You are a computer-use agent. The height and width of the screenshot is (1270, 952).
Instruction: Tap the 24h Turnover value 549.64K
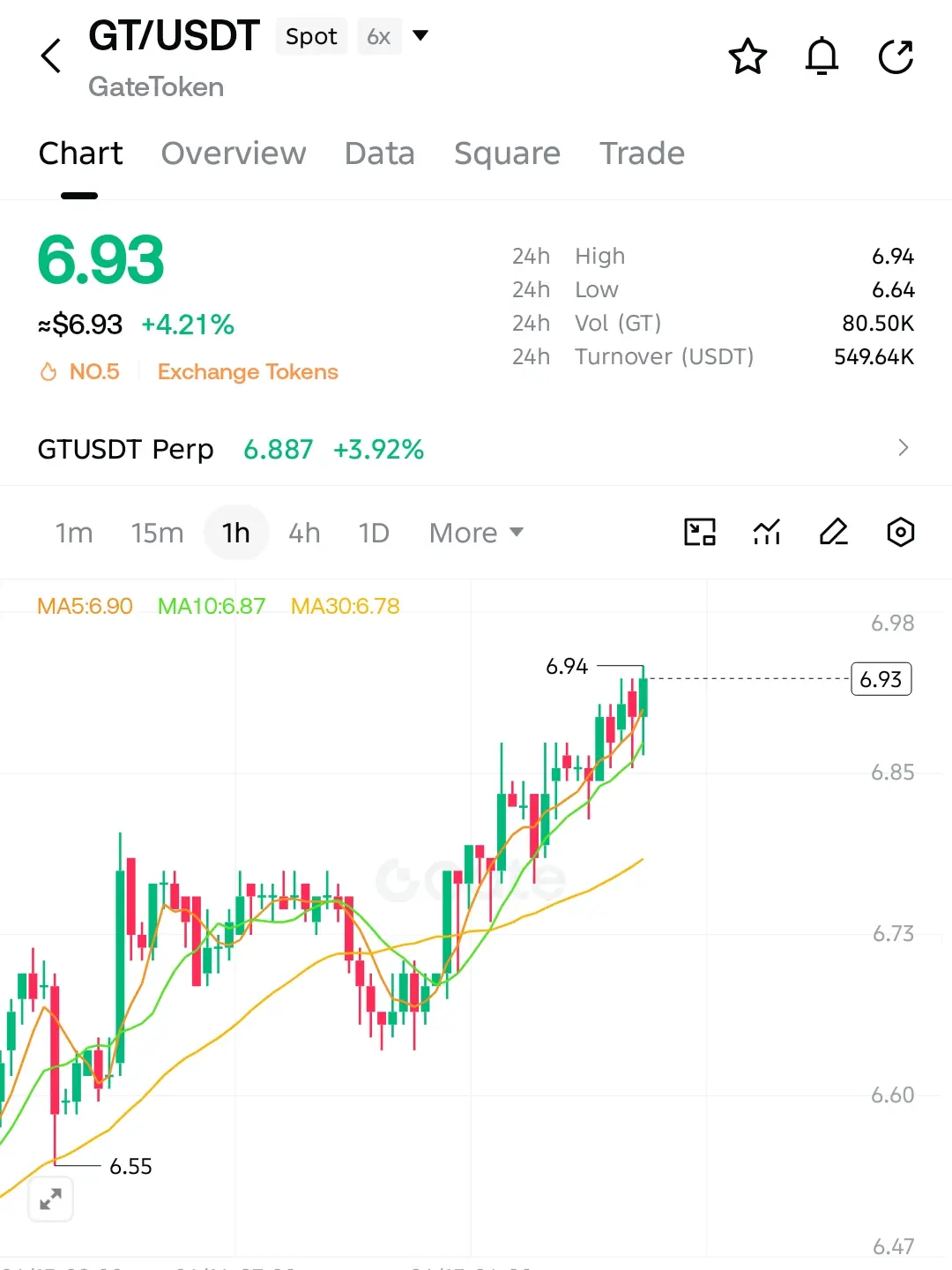(874, 357)
